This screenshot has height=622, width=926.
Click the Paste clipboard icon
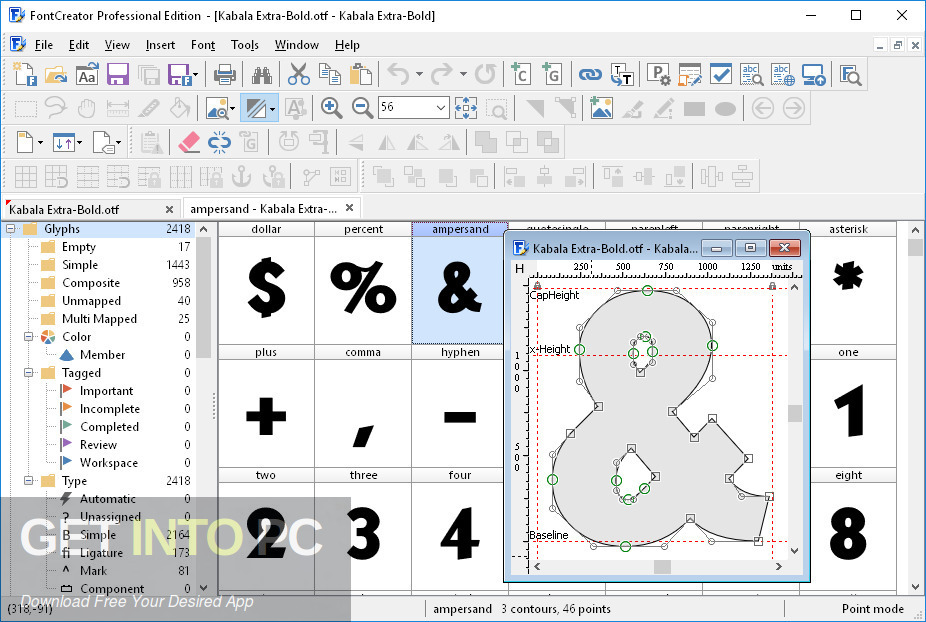(x=361, y=74)
